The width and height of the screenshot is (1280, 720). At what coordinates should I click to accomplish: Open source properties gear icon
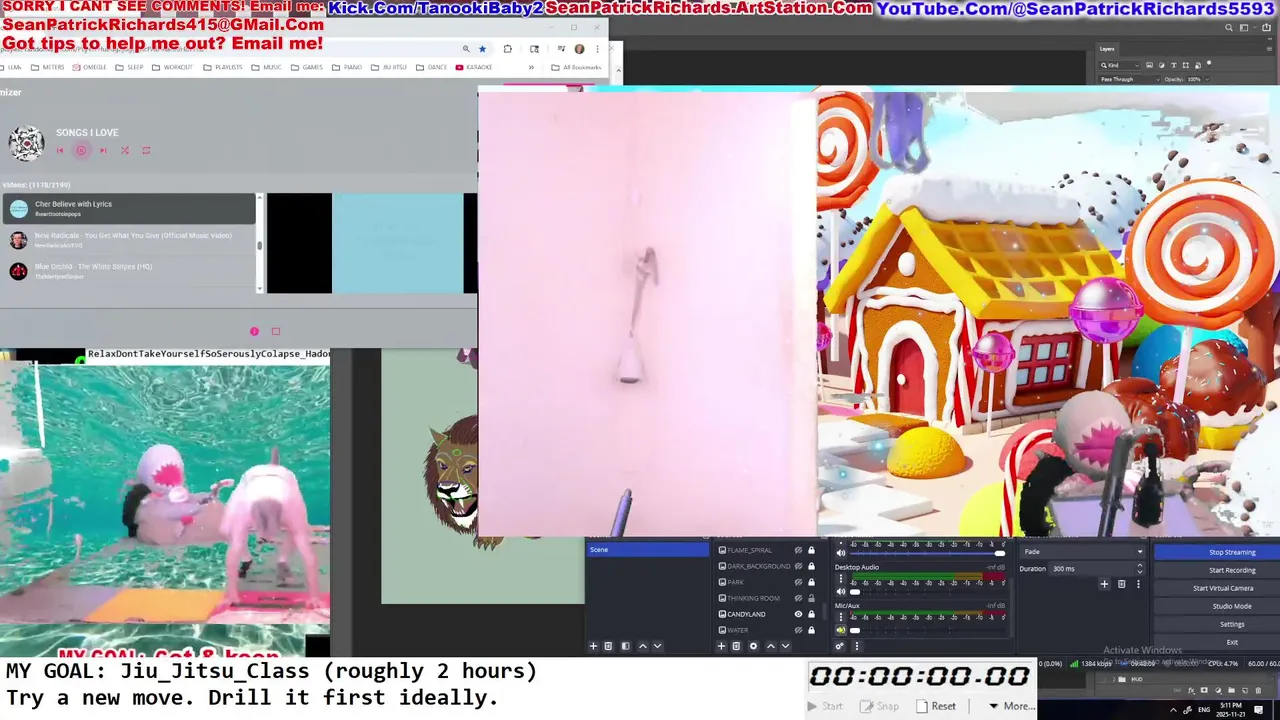click(753, 646)
